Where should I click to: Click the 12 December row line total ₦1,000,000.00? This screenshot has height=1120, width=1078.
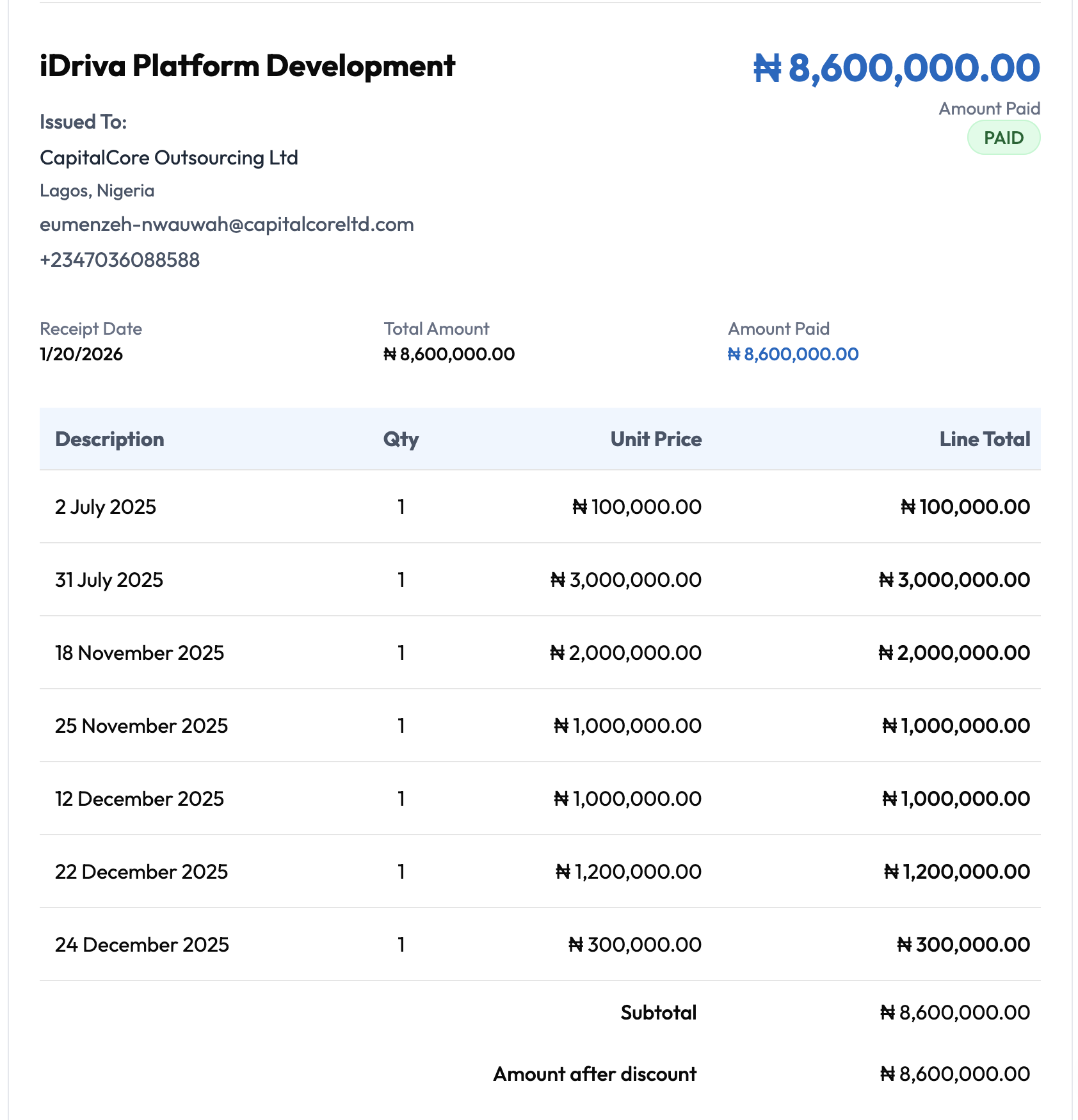956,799
